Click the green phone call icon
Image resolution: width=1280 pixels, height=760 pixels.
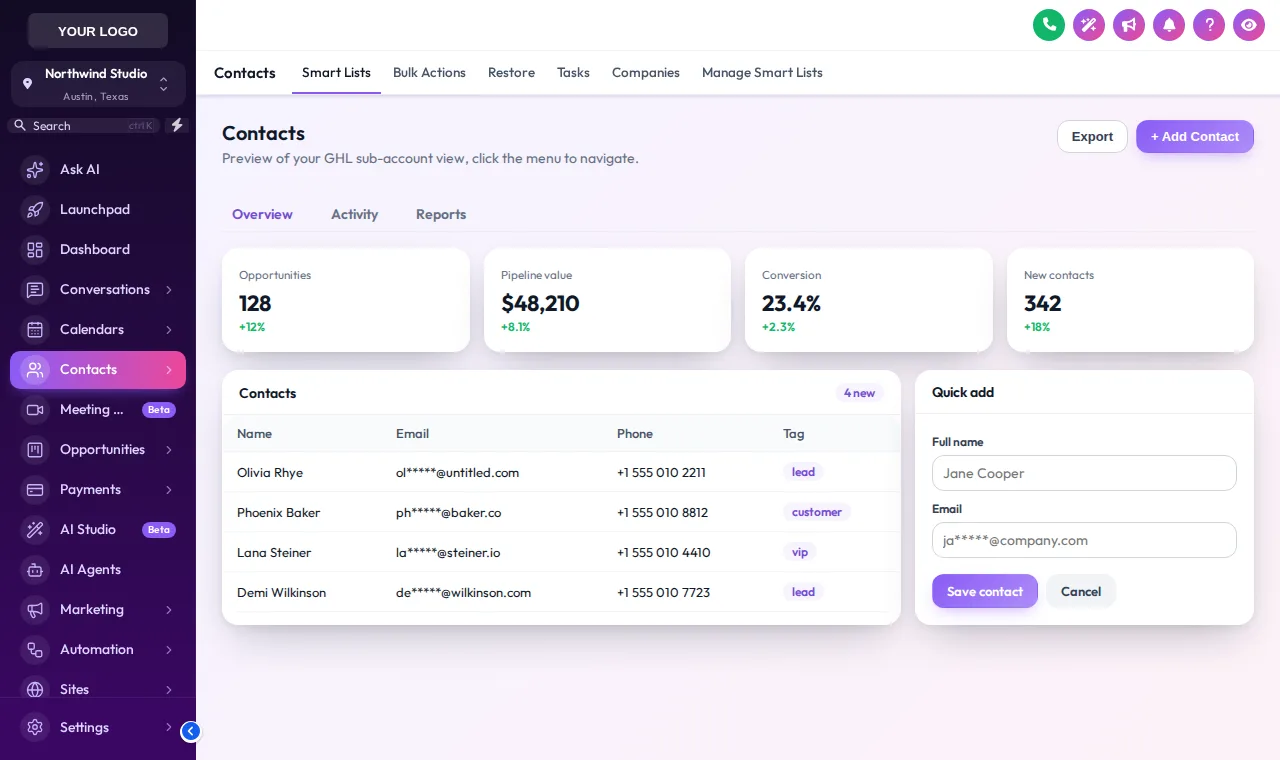pyautogui.click(x=1049, y=25)
